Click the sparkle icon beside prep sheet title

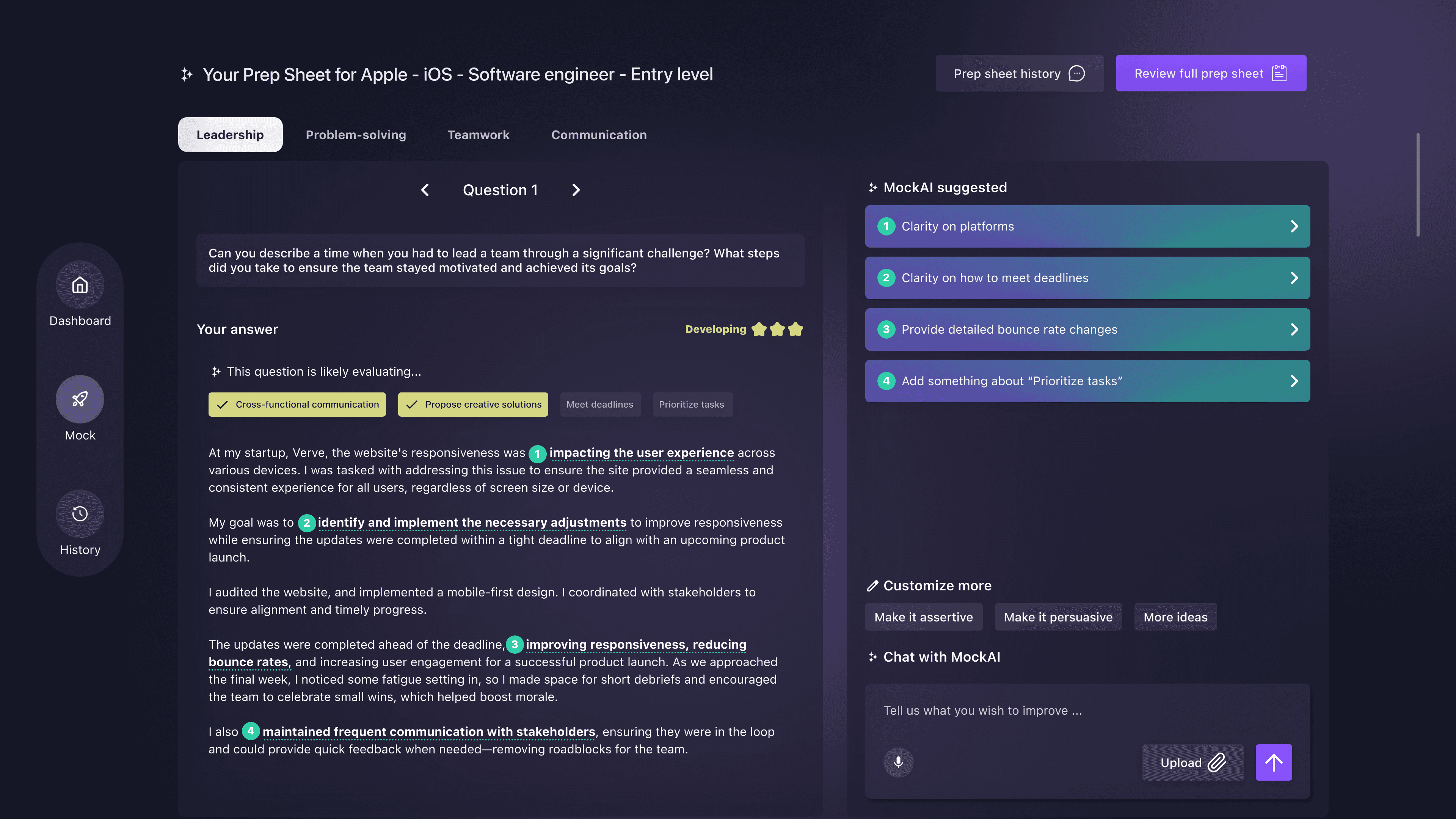pyautogui.click(x=186, y=74)
